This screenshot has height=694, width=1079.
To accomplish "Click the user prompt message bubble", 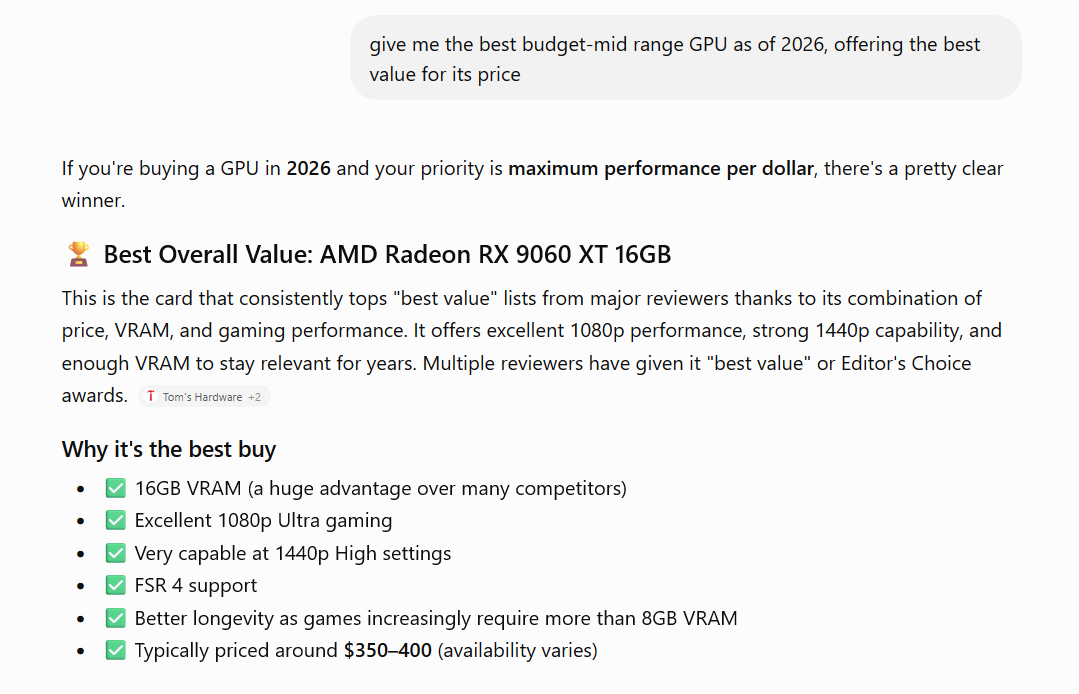I will click(685, 58).
